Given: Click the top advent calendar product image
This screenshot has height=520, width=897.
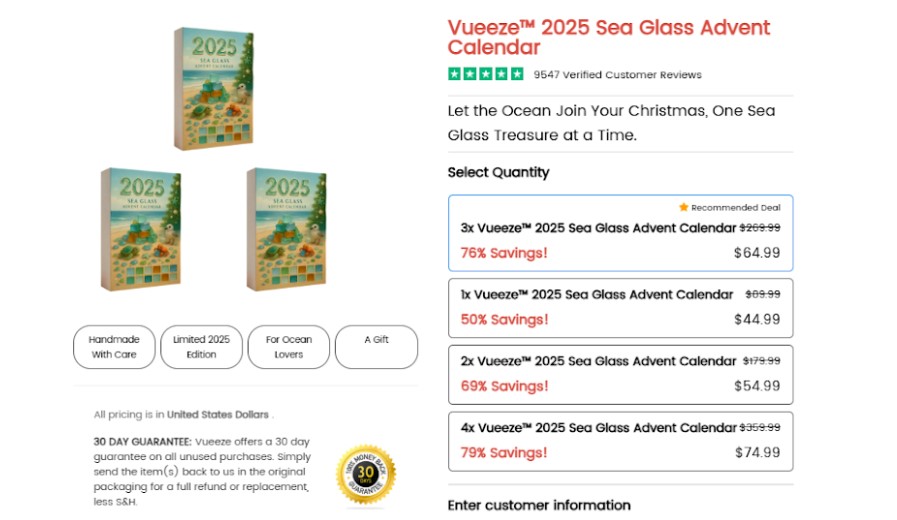Looking at the screenshot, I should [211, 89].
